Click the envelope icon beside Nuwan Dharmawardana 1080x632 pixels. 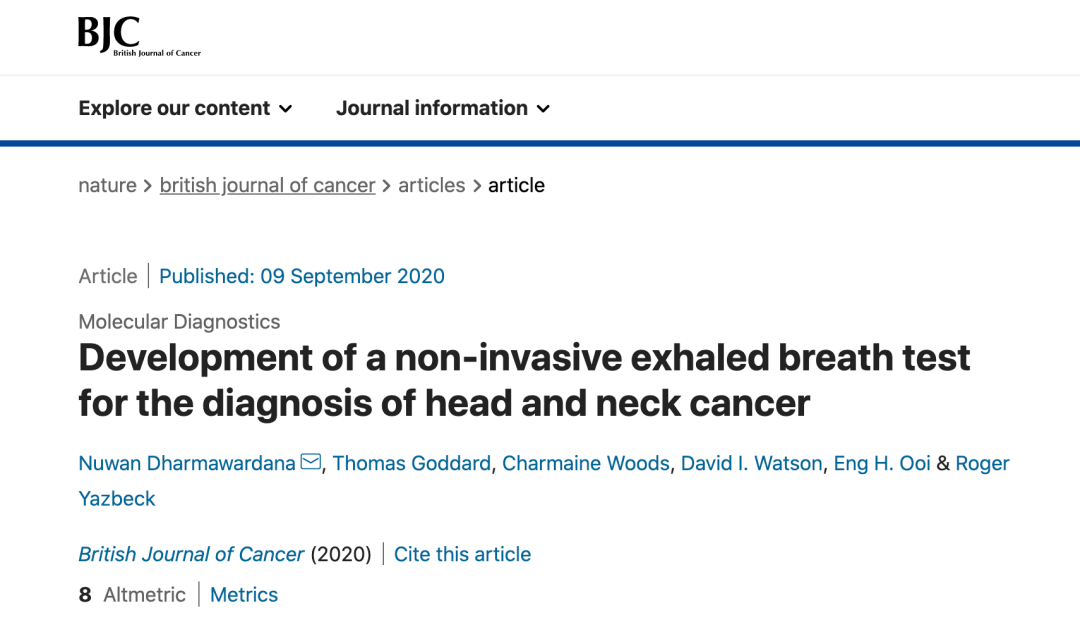pyautogui.click(x=311, y=462)
